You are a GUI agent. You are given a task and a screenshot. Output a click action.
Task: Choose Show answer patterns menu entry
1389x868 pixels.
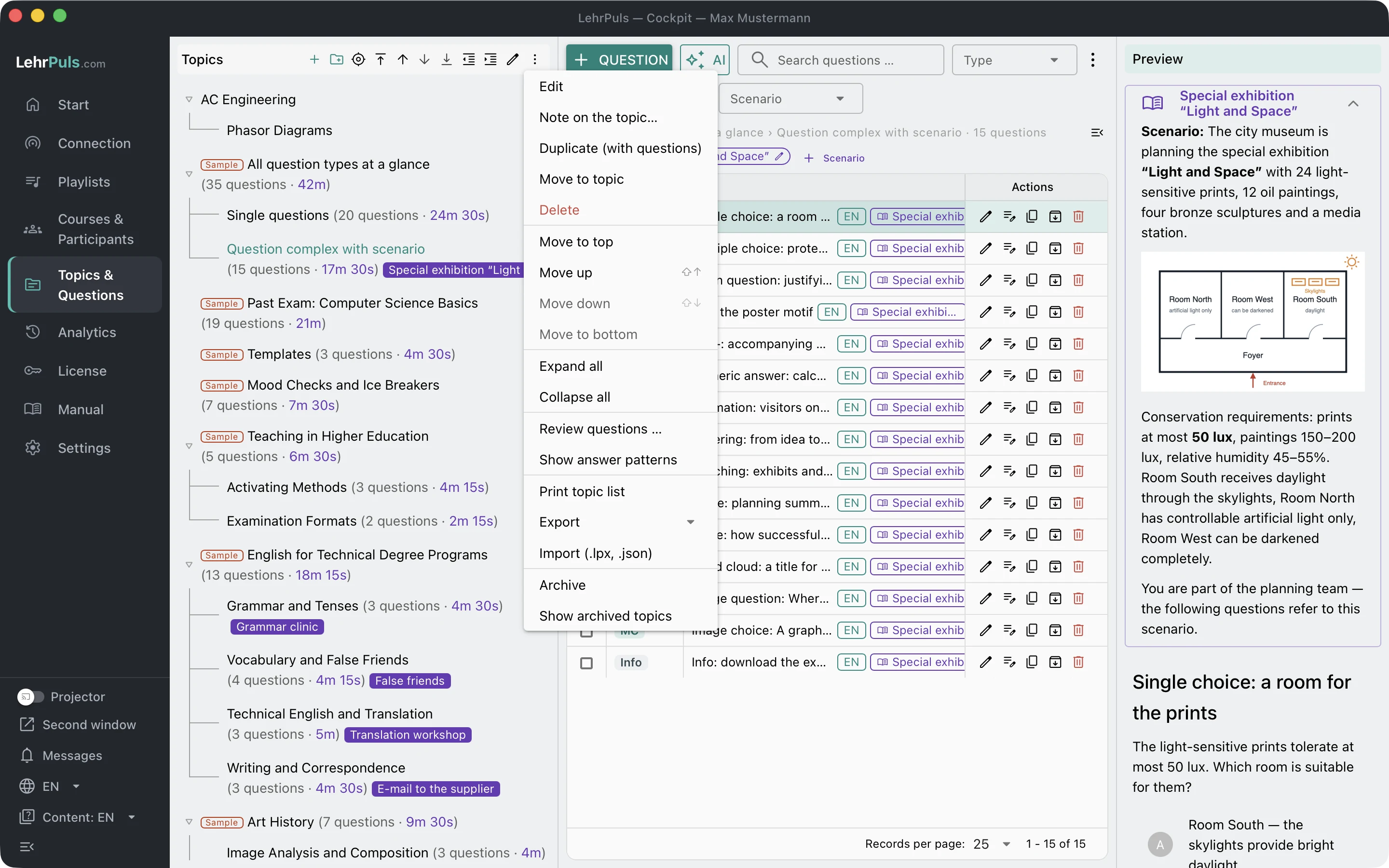click(x=608, y=459)
